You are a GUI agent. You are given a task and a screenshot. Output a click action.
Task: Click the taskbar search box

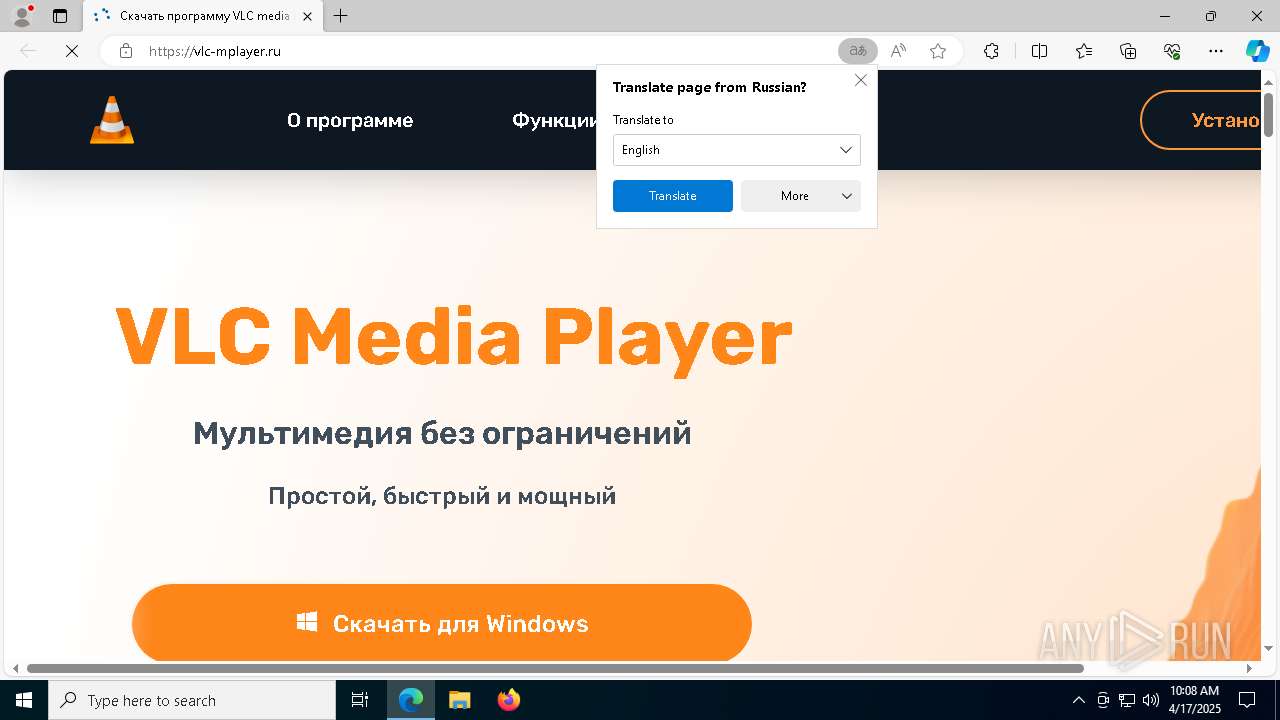click(192, 700)
